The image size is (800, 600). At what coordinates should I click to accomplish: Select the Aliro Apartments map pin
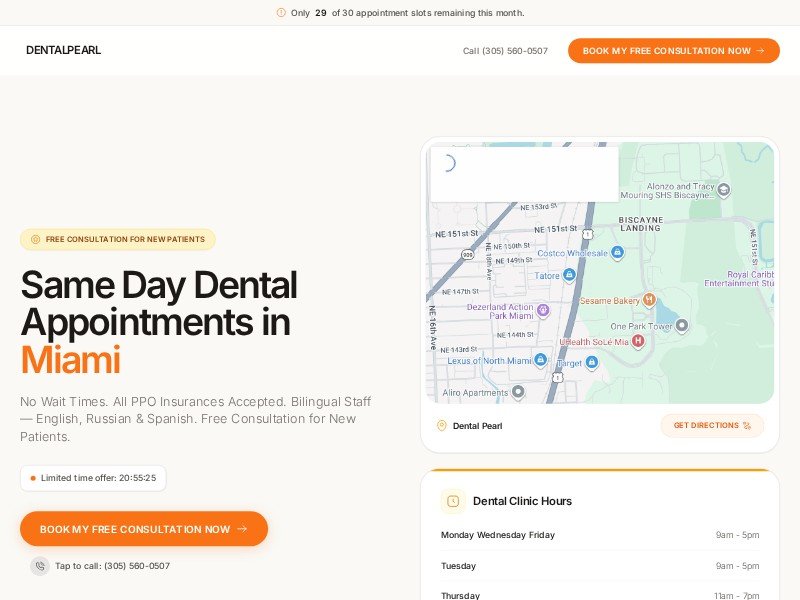pos(518,393)
